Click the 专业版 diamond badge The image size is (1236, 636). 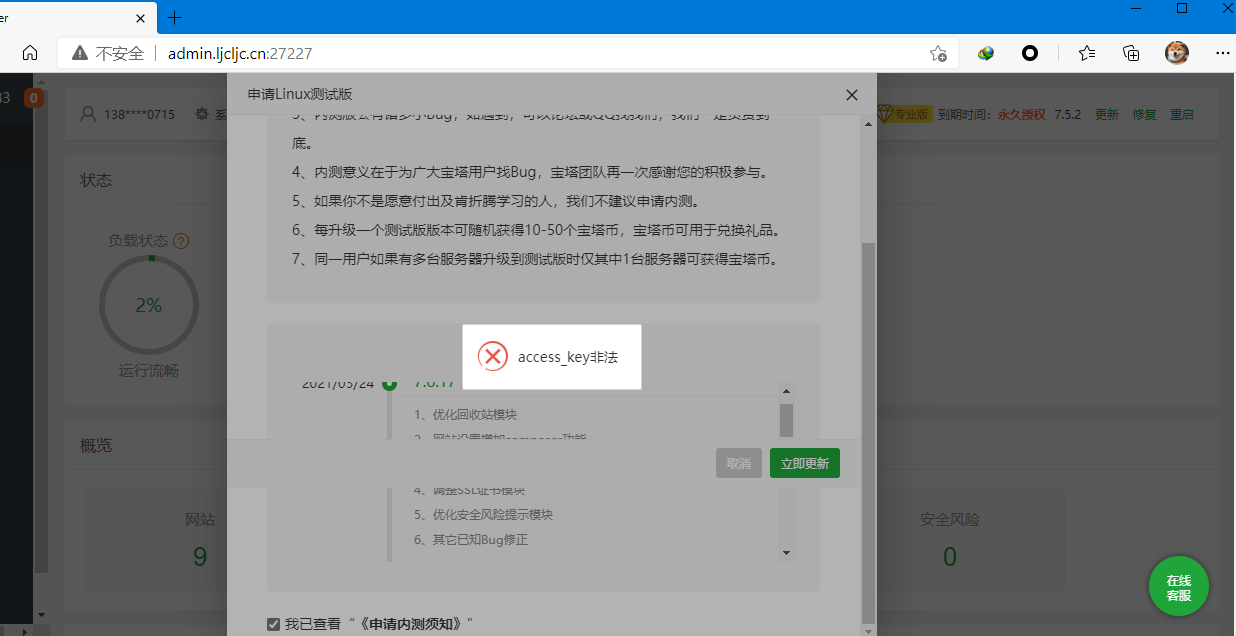click(905, 114)
